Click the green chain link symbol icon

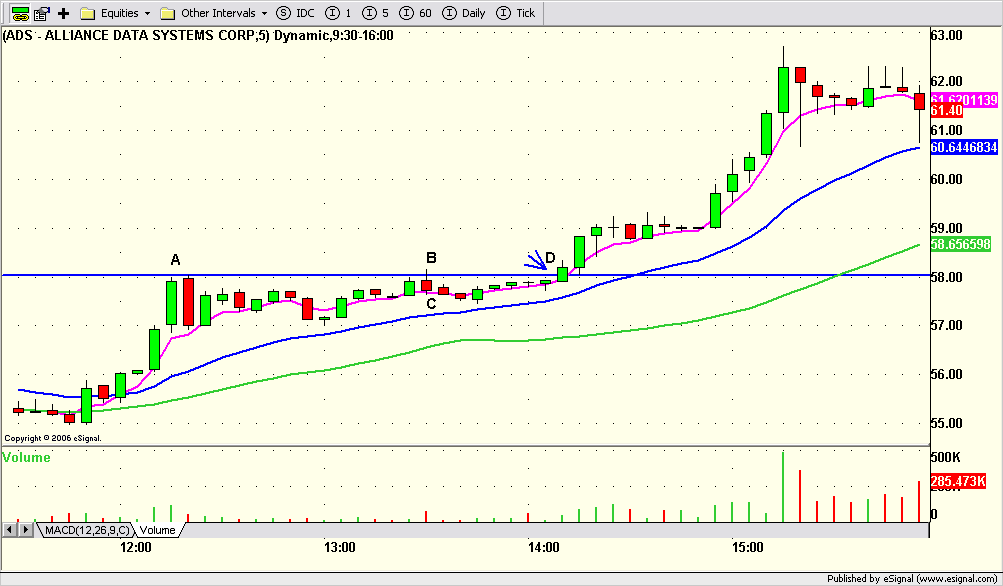click(20, 13)
